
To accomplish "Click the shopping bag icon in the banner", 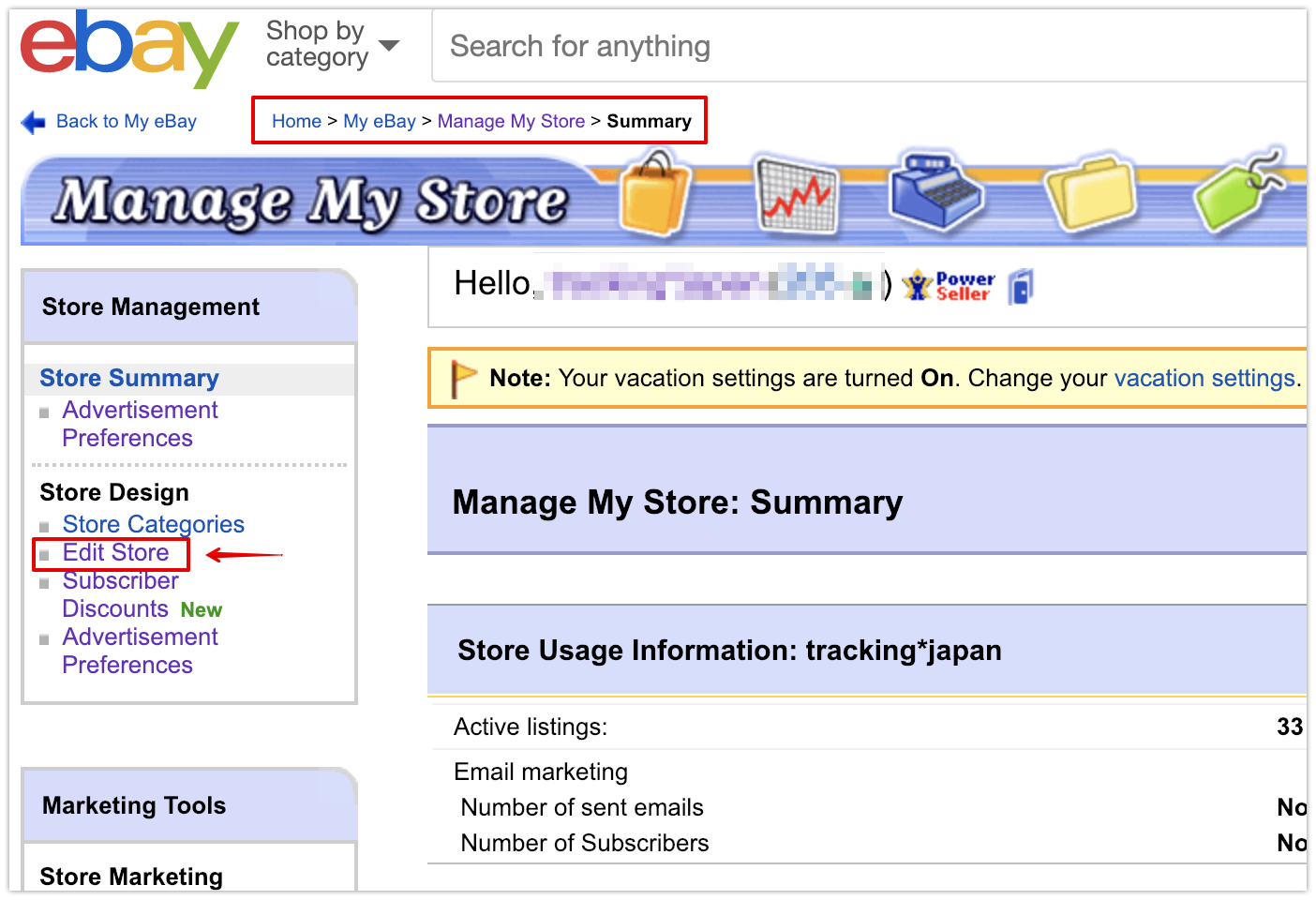I will click(x=654, y=194).
